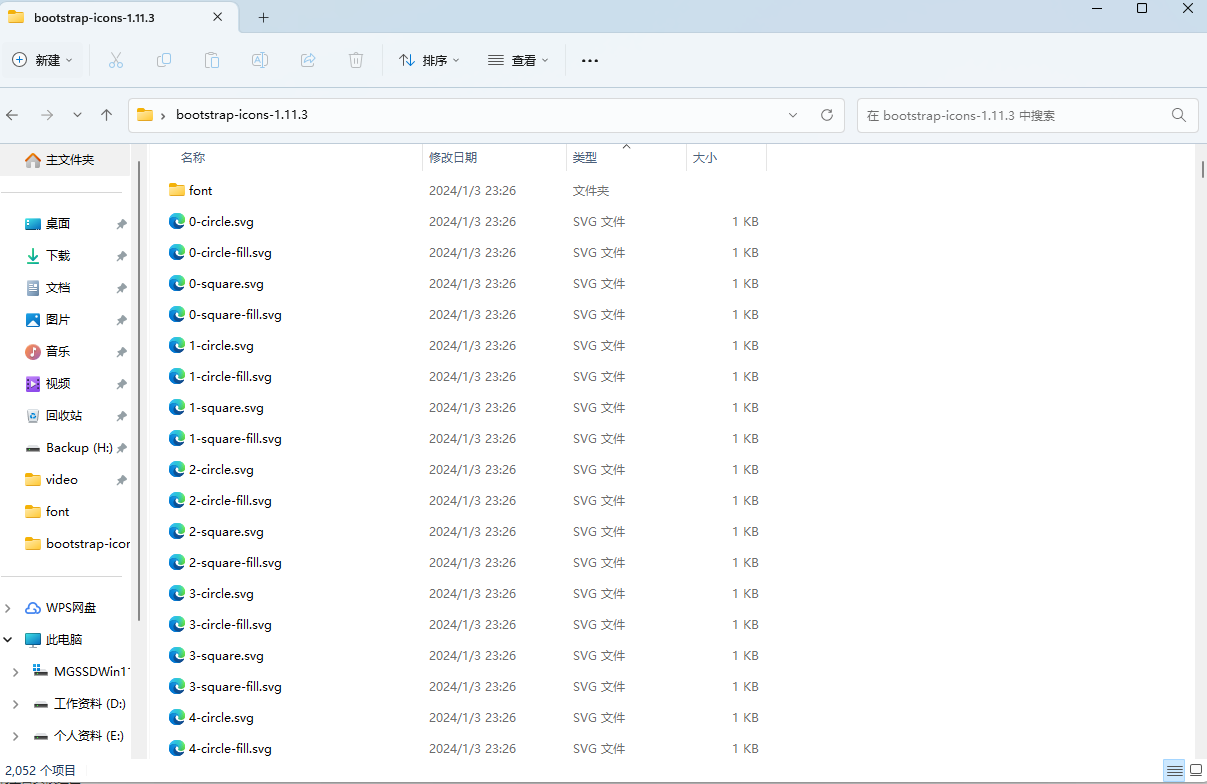1207x784 pixels.
Task: Select 0-circle.svg file
Action: (467, 221)
